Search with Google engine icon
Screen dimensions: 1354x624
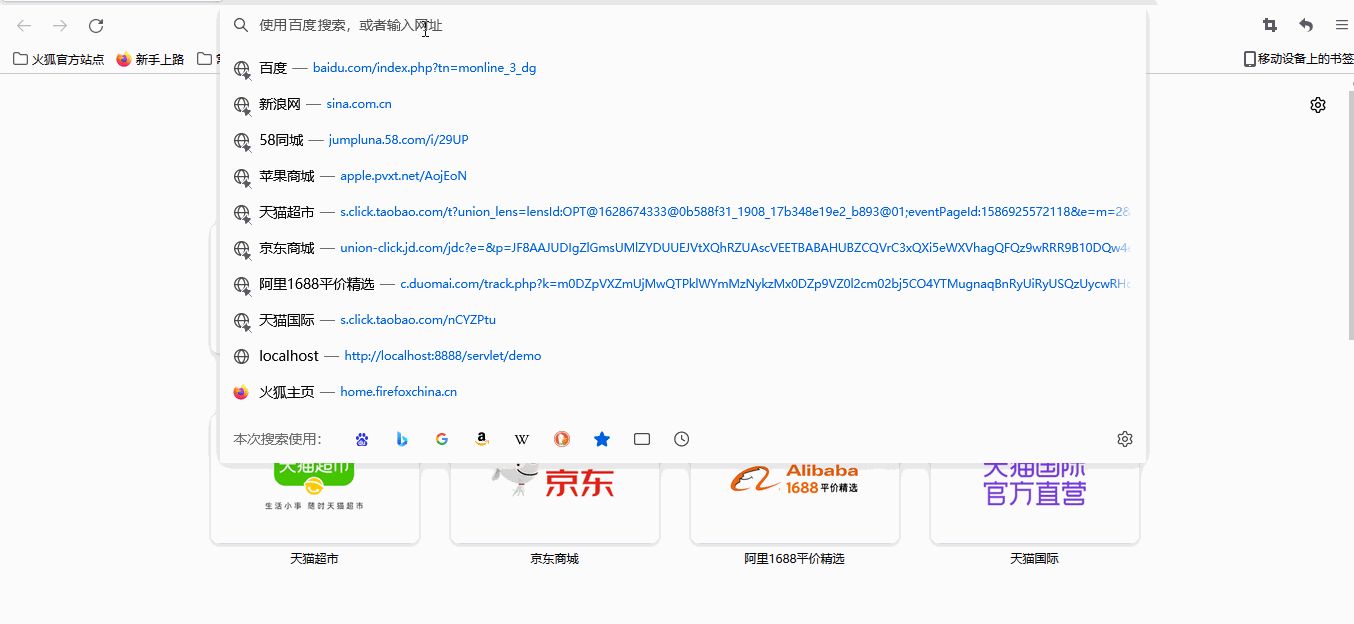pyautogui.click(x=442, y=439)
